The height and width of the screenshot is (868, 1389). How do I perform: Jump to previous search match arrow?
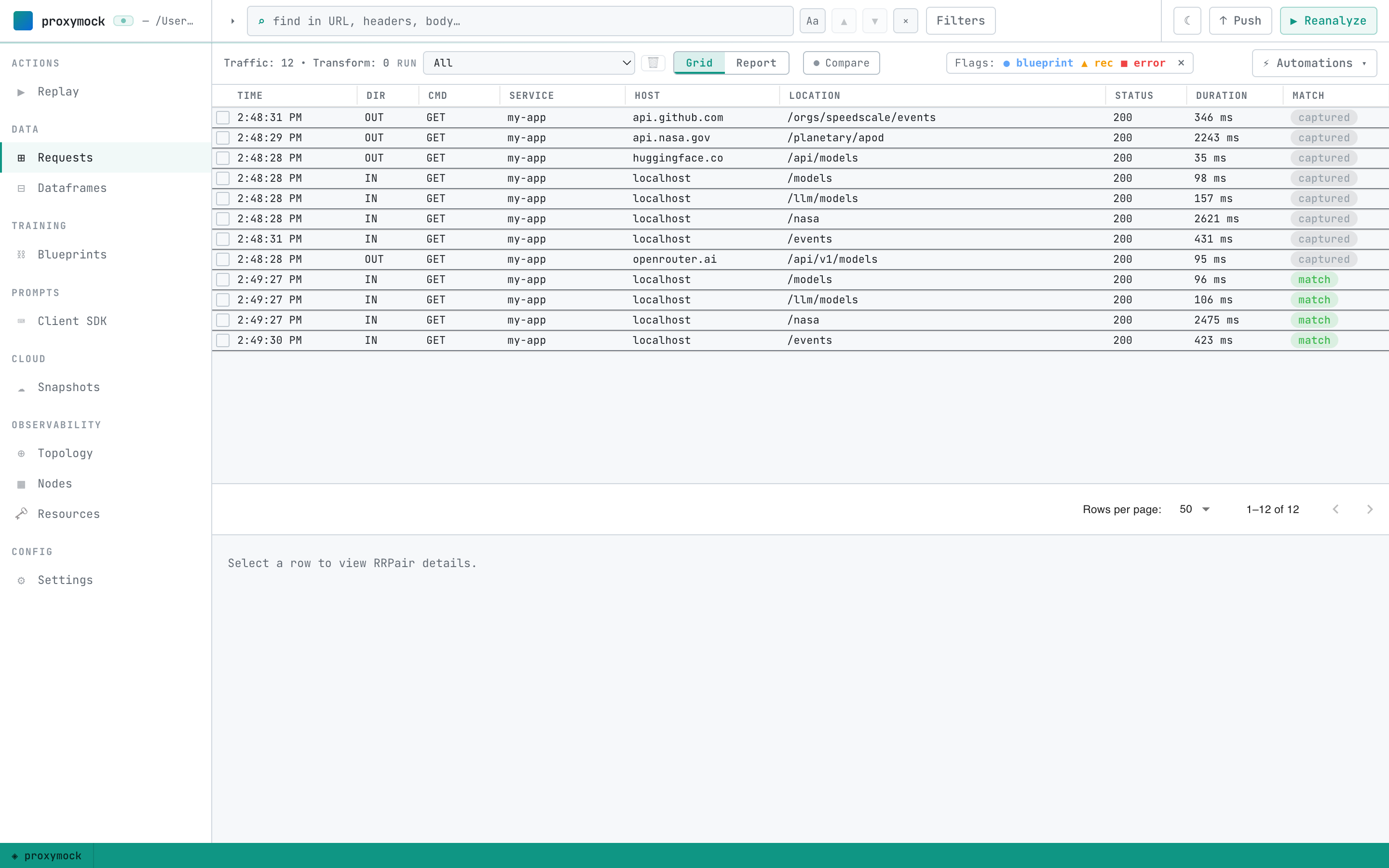pos(844,21)
